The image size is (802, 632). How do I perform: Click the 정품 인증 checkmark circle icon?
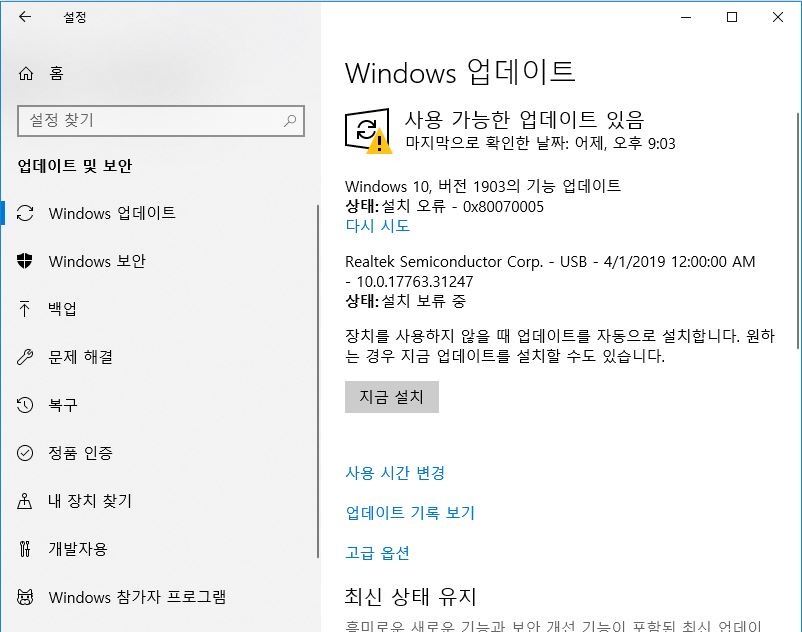25,453
